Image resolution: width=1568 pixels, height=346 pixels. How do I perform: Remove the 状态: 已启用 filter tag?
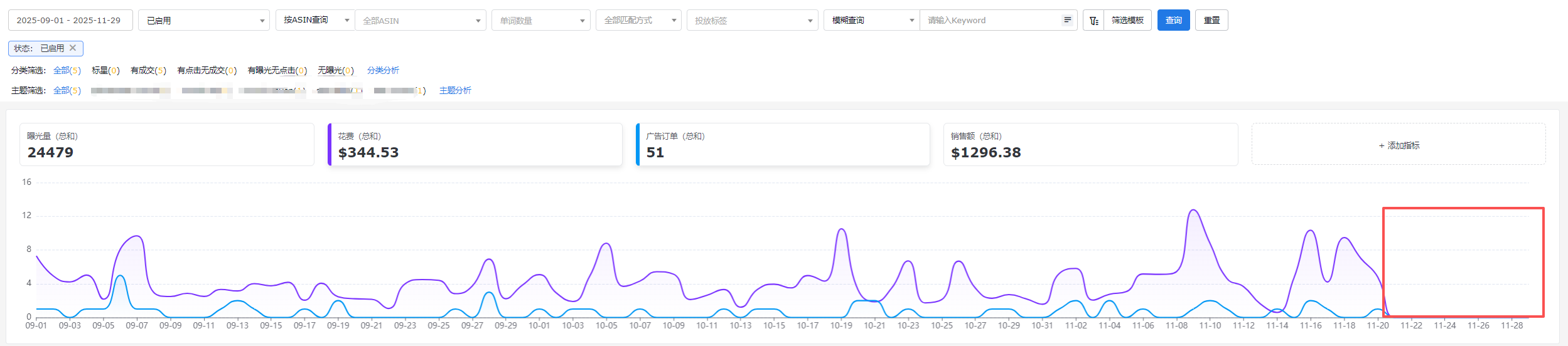73,48
